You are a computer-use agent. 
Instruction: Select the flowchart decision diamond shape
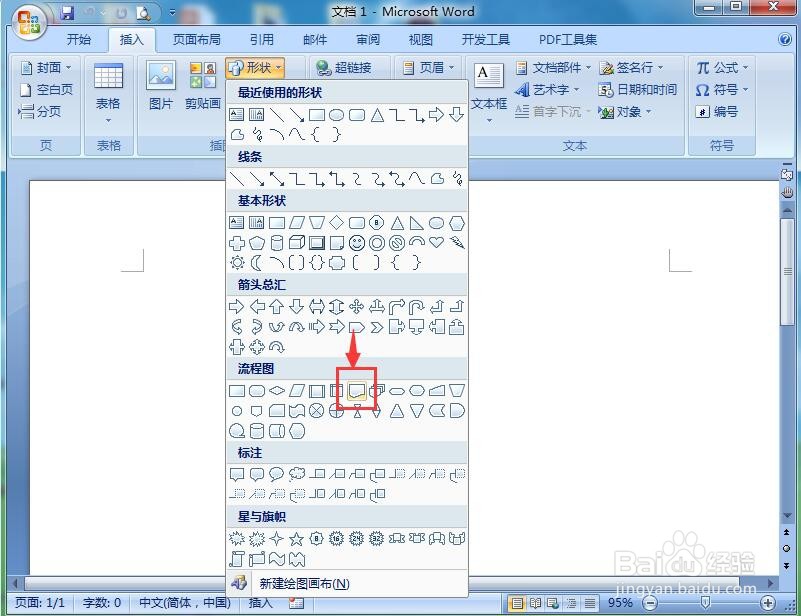pyautogui.click(x=276, y=391)
